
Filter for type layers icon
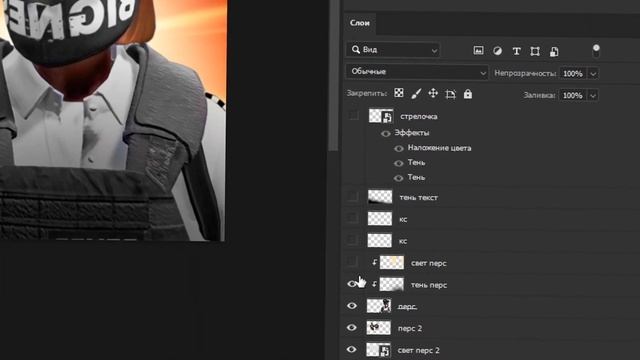coord(516,51)
